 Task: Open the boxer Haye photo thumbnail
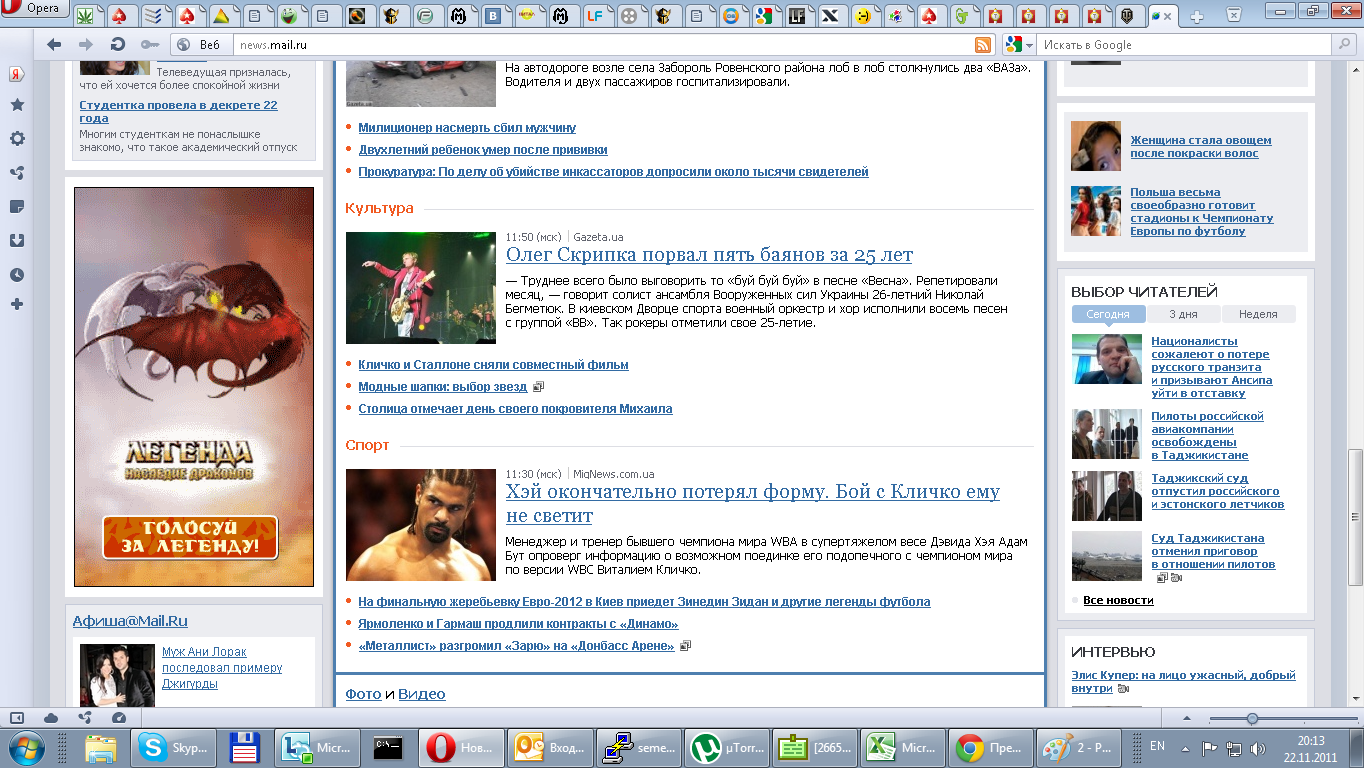[x=421, y=525]
